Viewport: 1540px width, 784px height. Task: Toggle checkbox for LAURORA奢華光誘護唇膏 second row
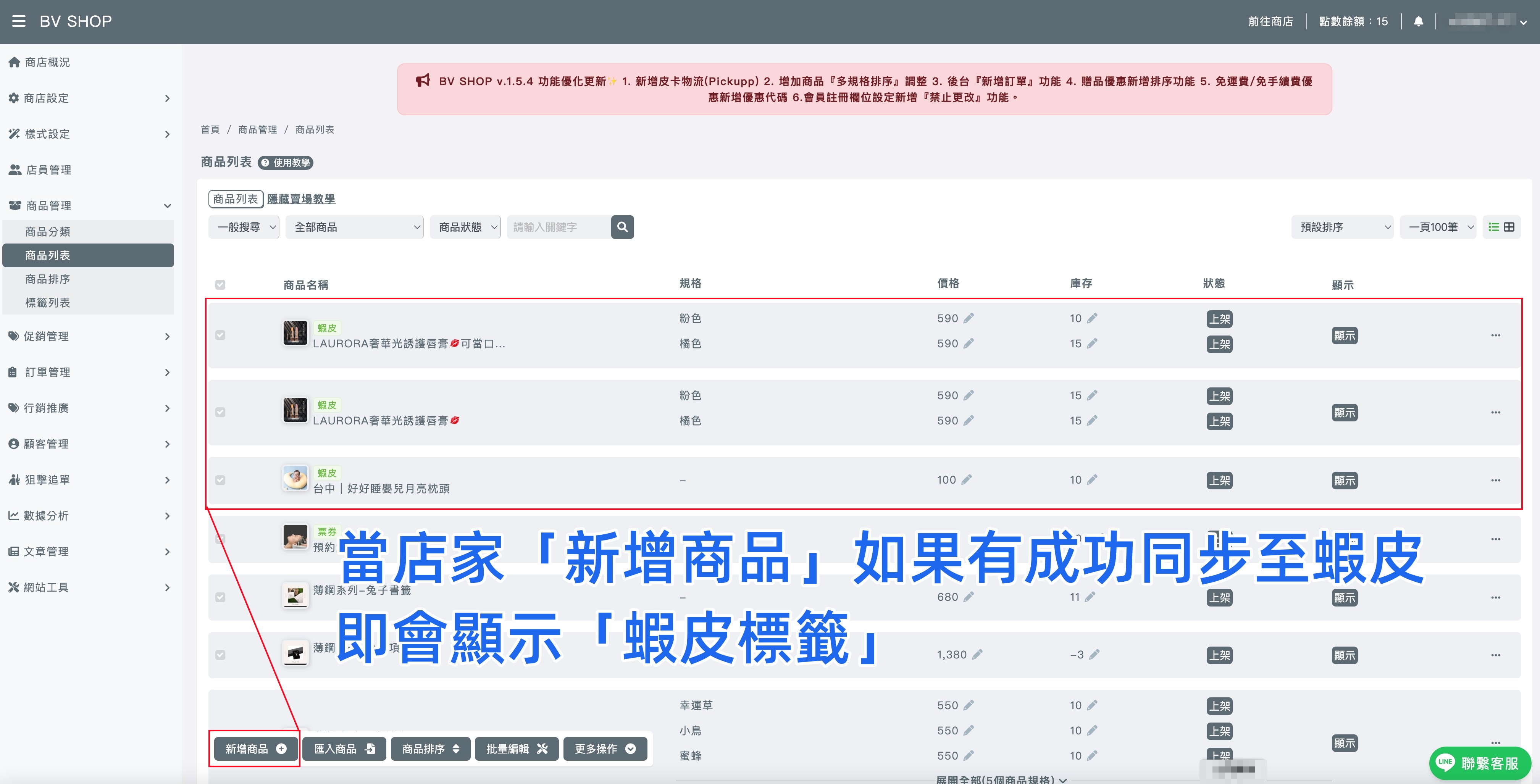[220, 412]
